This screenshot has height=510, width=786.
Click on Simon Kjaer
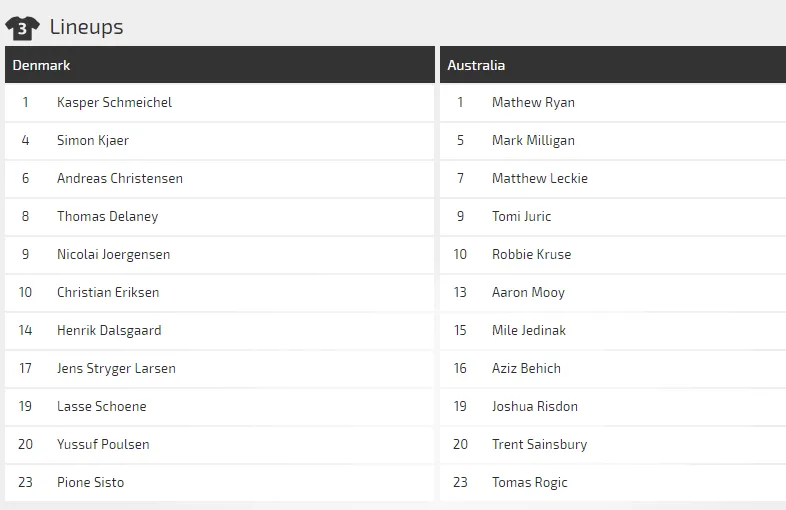93,140
